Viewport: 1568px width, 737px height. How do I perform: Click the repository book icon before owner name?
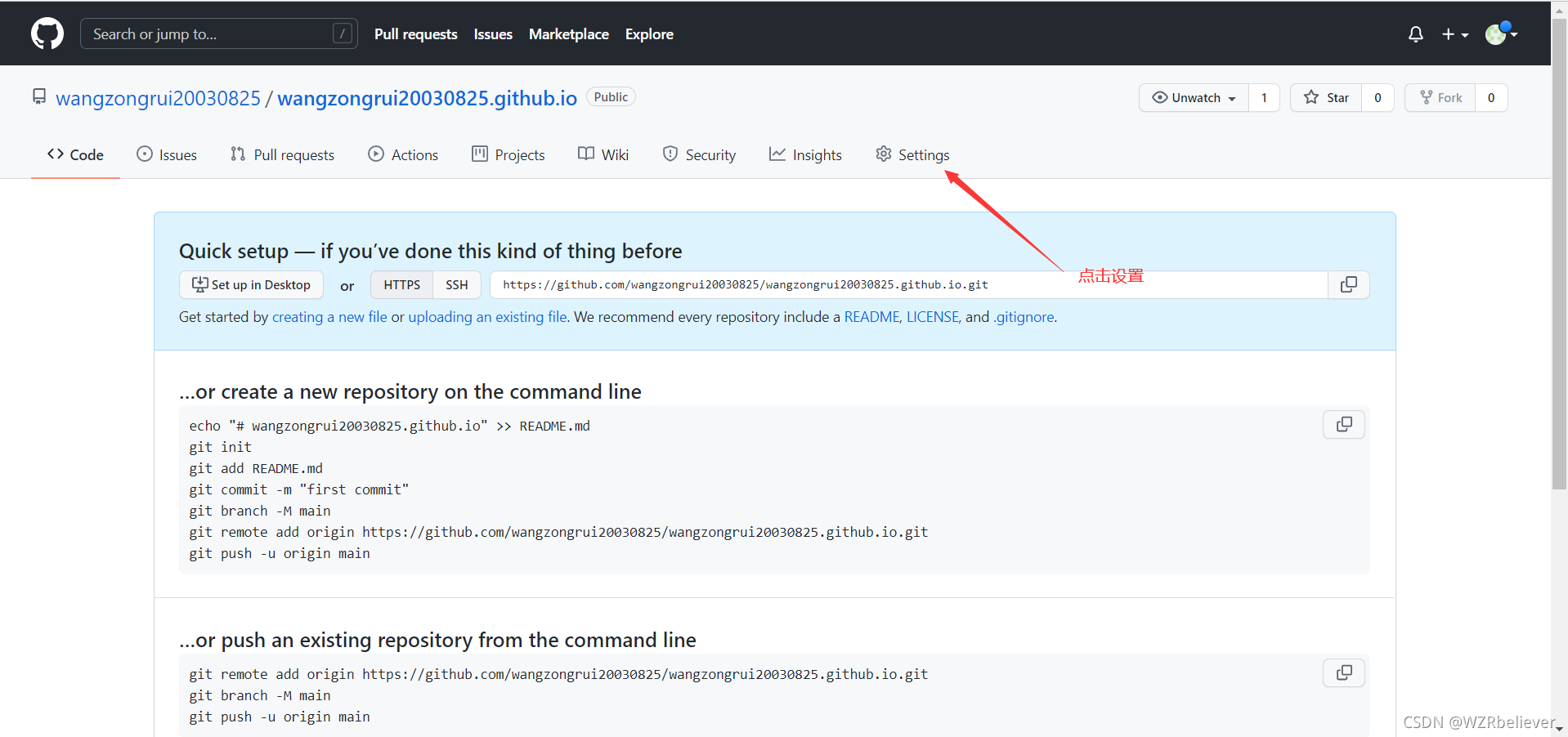click(39, 97)
